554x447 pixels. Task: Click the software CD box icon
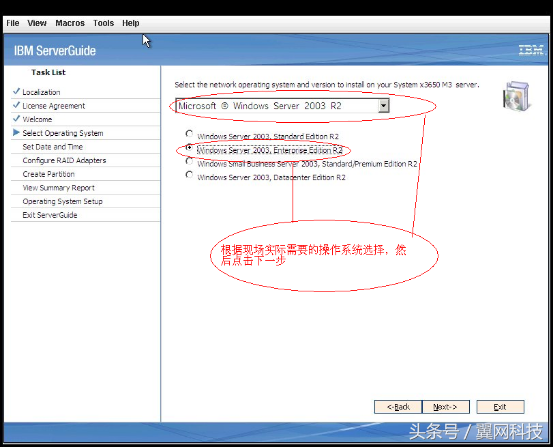coord(517,95)
